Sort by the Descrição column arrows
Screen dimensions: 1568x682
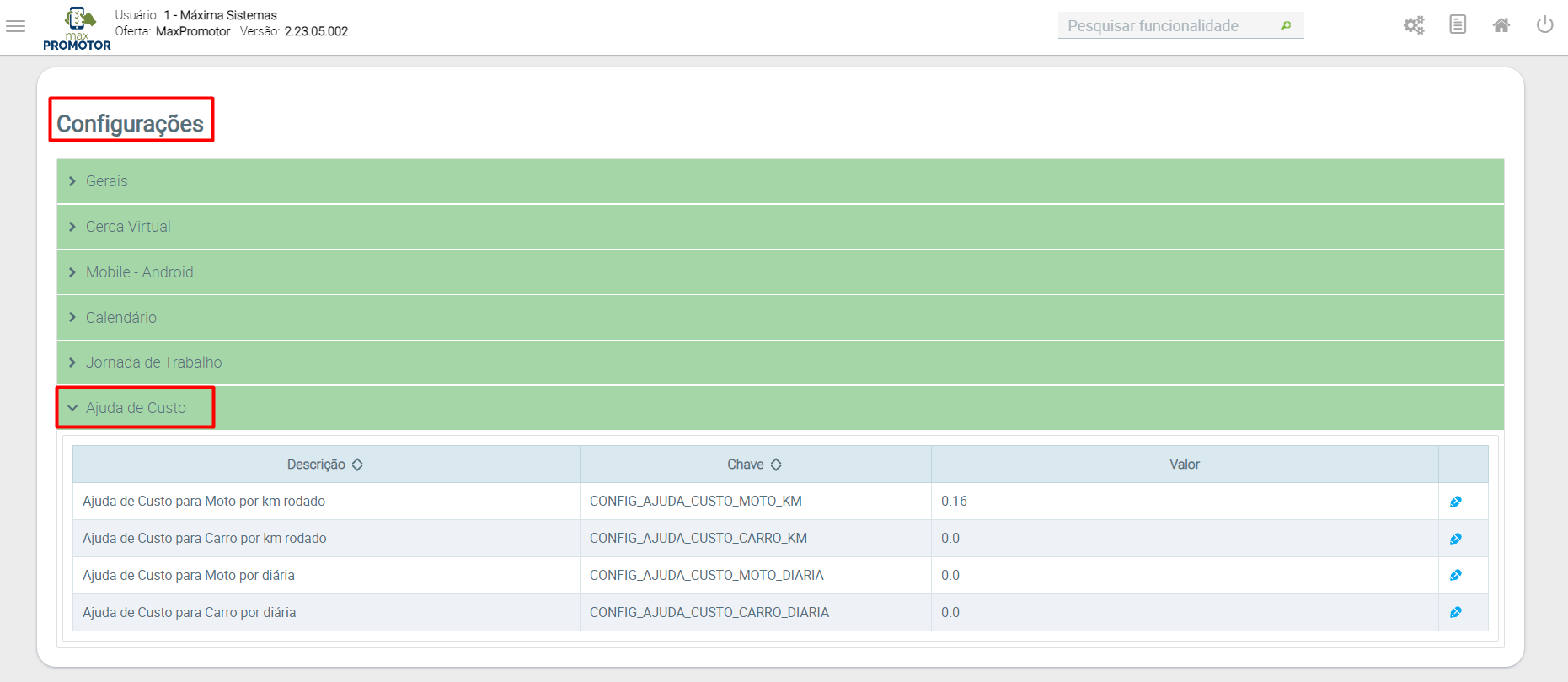point(357,465)
